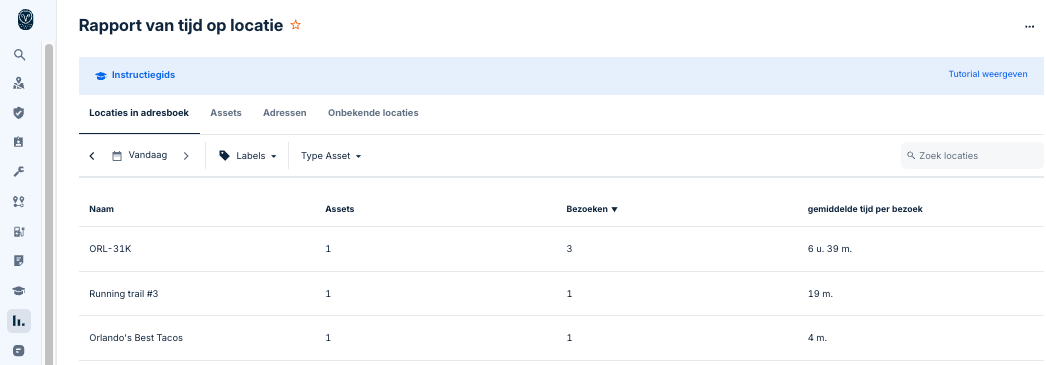Open the three-dots more options menu

pyautogui.click(x=1029, y=27)
